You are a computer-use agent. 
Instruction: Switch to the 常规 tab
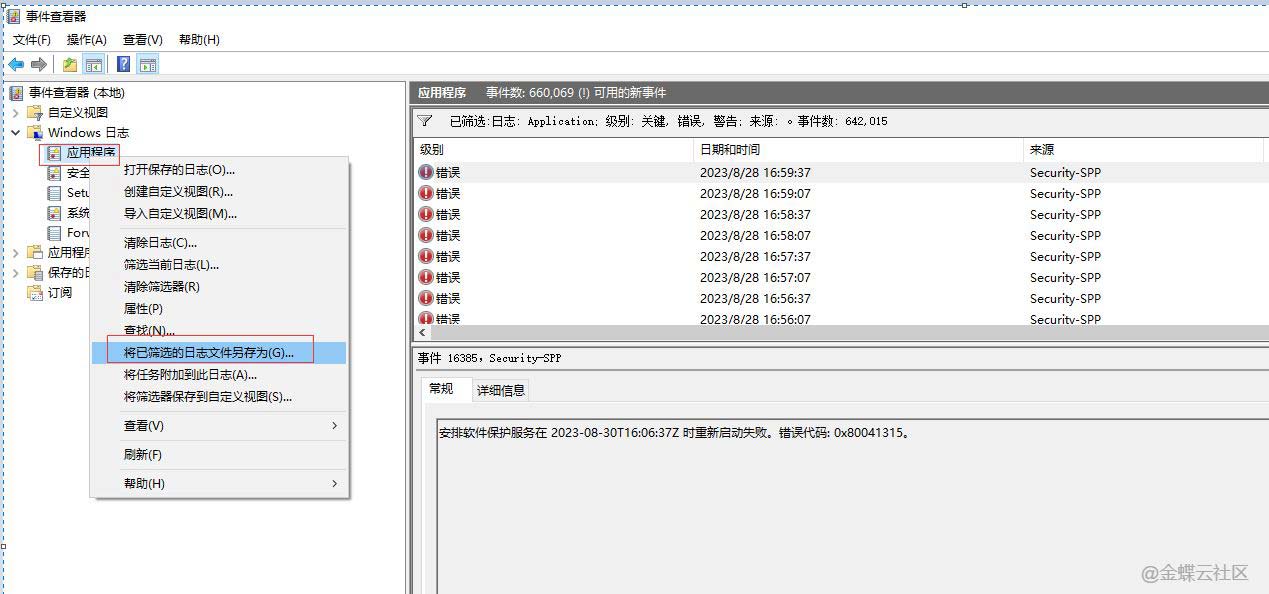[441, 389]
